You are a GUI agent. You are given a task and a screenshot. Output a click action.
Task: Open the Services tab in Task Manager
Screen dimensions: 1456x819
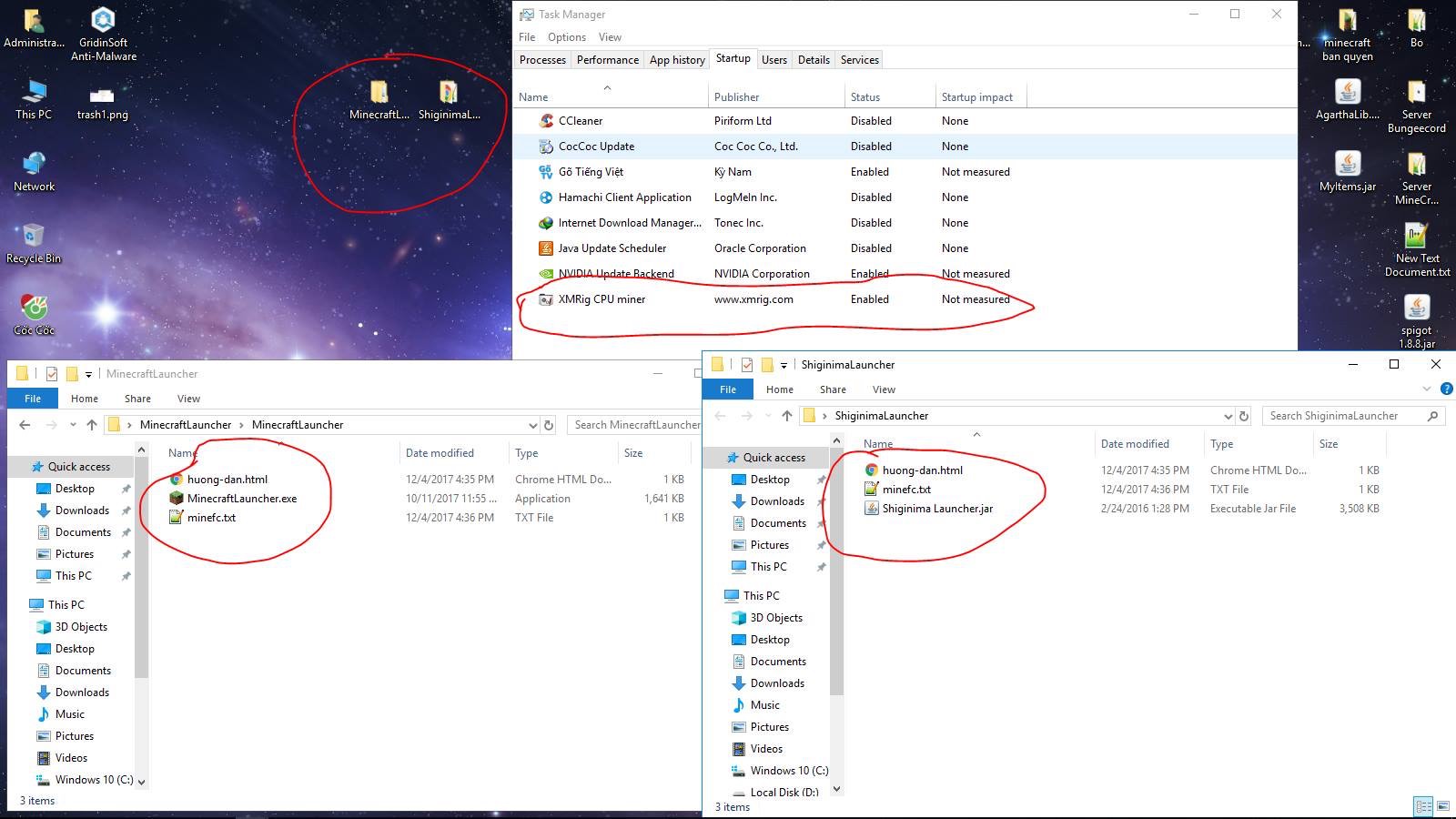coord(860,60)
